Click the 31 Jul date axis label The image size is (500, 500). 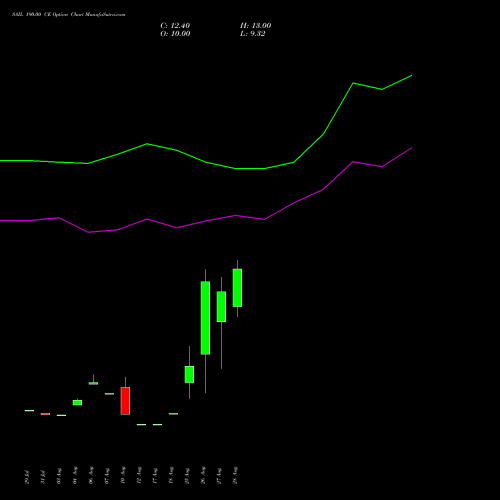pos(43,477)
